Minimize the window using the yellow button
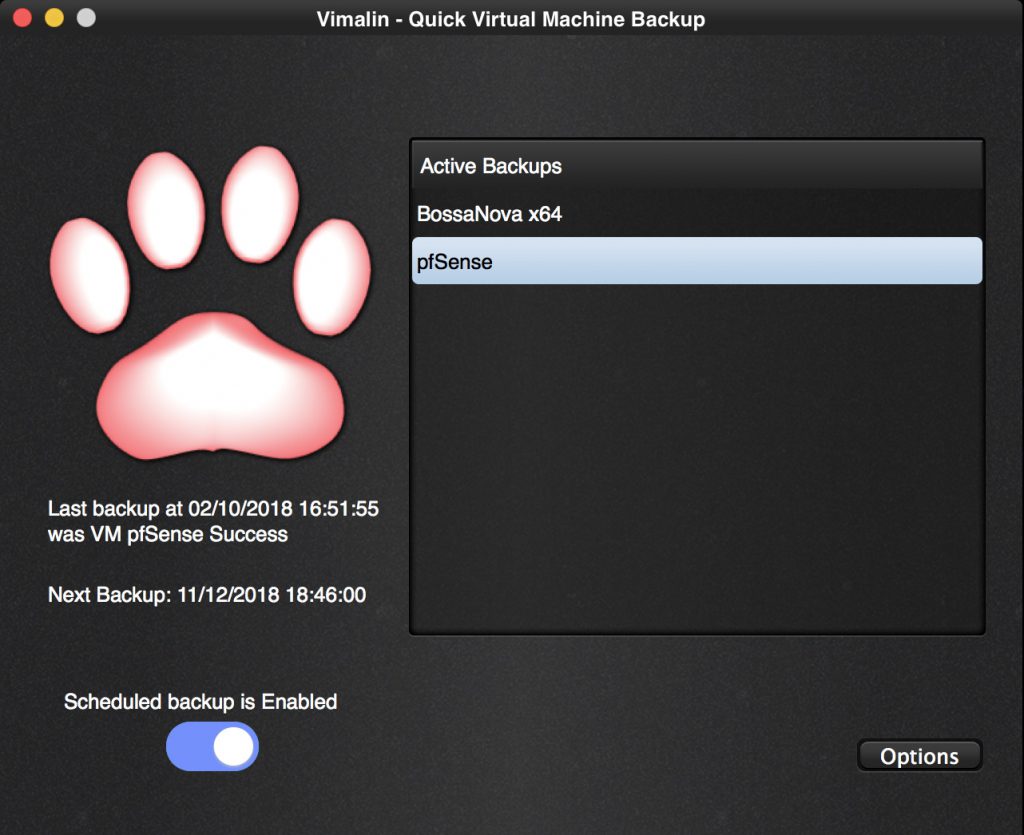 point(54,18)
